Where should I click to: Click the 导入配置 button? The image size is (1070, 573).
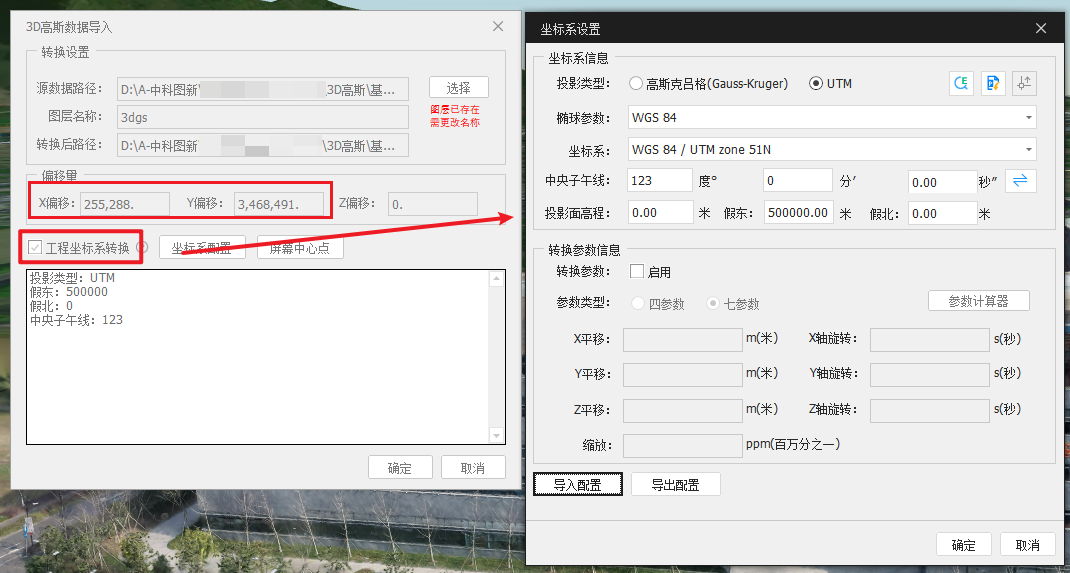pos(577,485)
